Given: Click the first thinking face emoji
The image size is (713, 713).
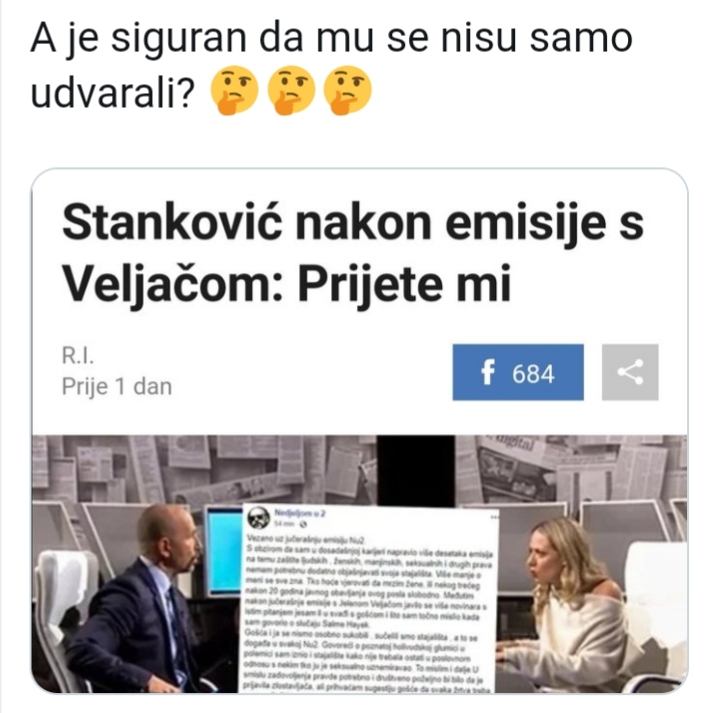Looking at the screenshot, I should 234,90.
